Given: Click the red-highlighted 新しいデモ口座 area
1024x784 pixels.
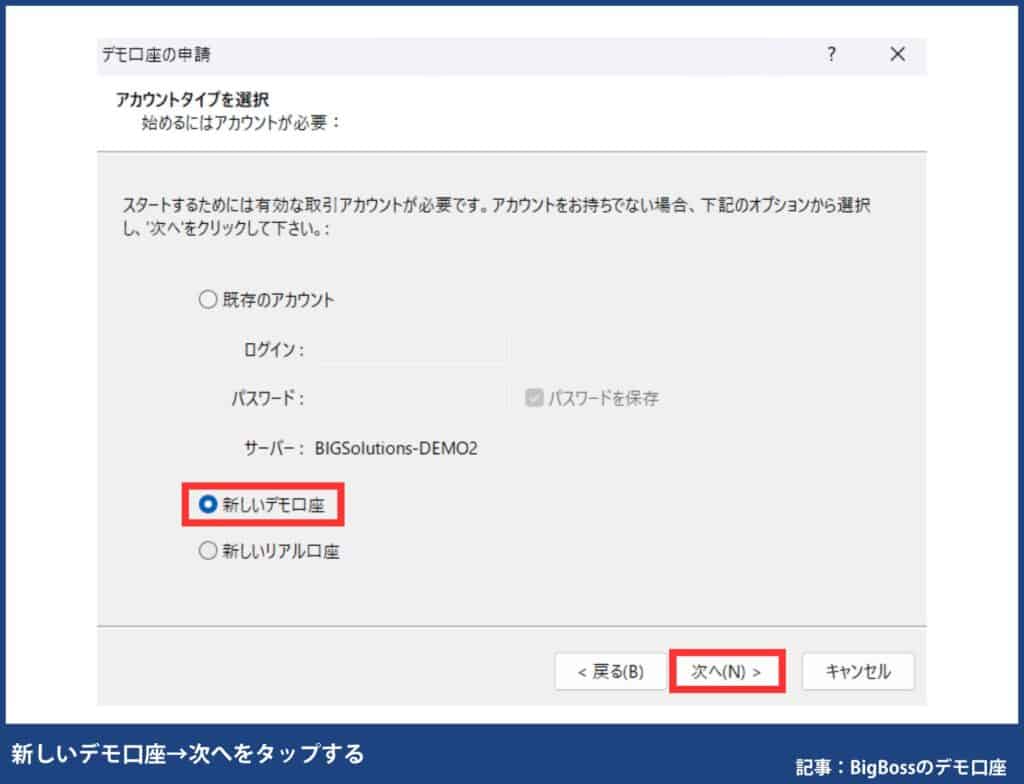Looking at the screenshot, I should (x=264, y=505).
